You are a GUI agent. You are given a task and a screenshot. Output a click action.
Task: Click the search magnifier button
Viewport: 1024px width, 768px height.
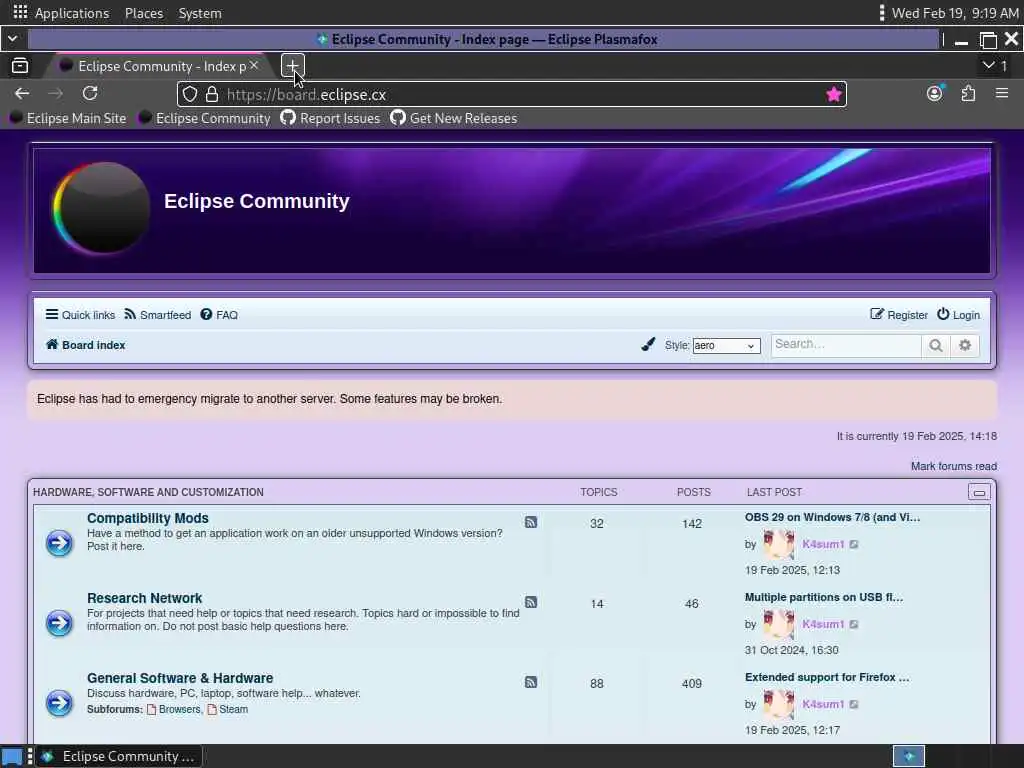coord(935,345)
